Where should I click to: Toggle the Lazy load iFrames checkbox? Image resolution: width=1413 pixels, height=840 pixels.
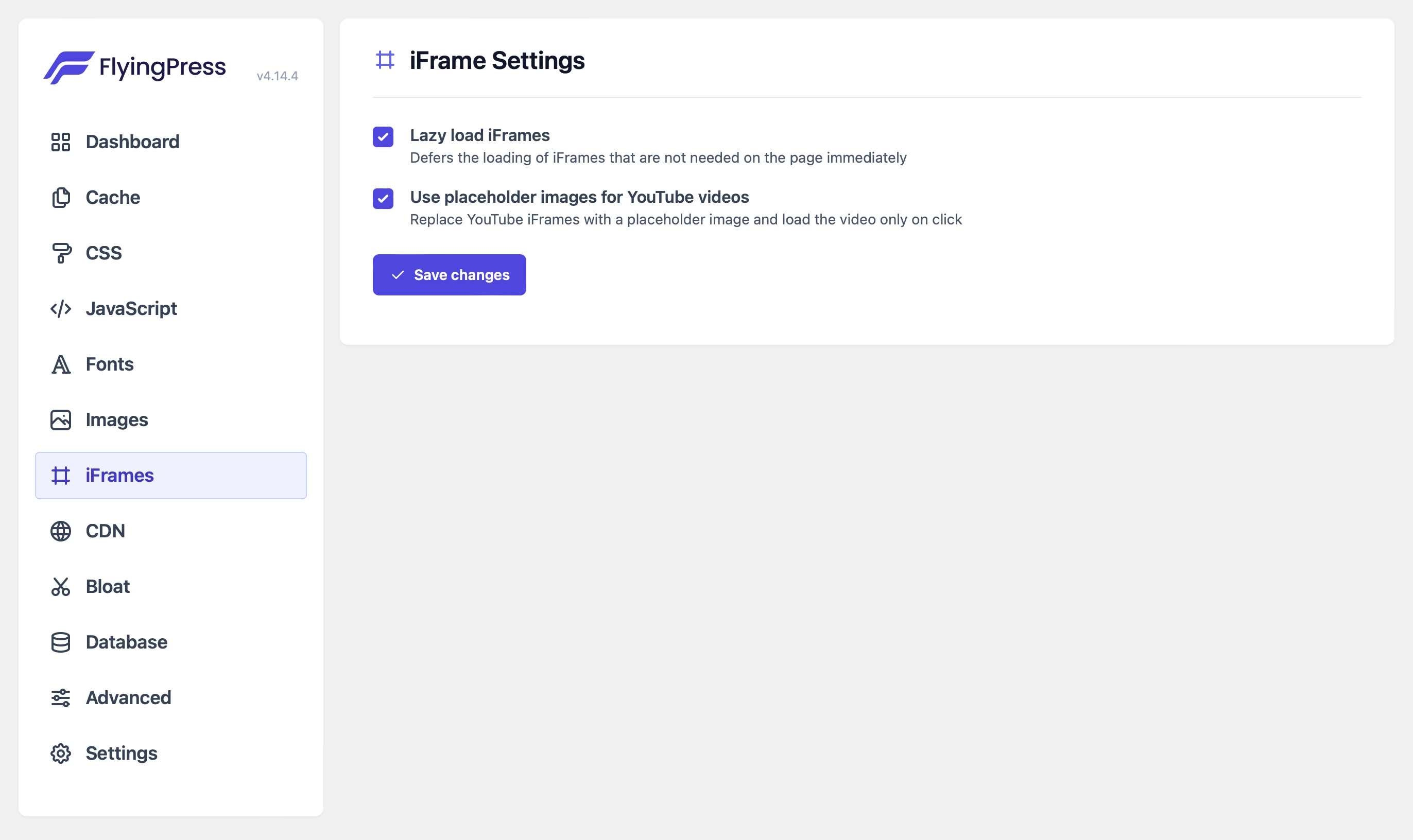point(384,137)
